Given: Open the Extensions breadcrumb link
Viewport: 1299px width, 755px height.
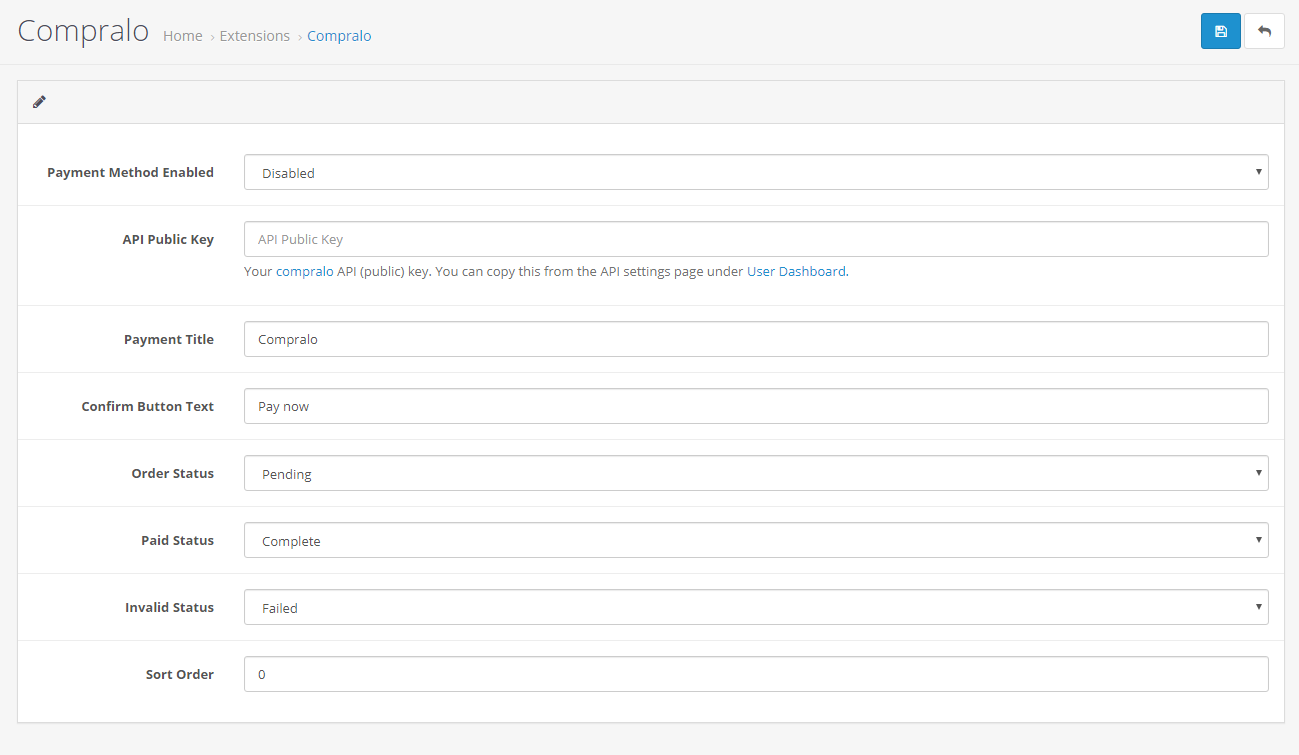Looking at the screenshot, I should [x=255, y=36].
